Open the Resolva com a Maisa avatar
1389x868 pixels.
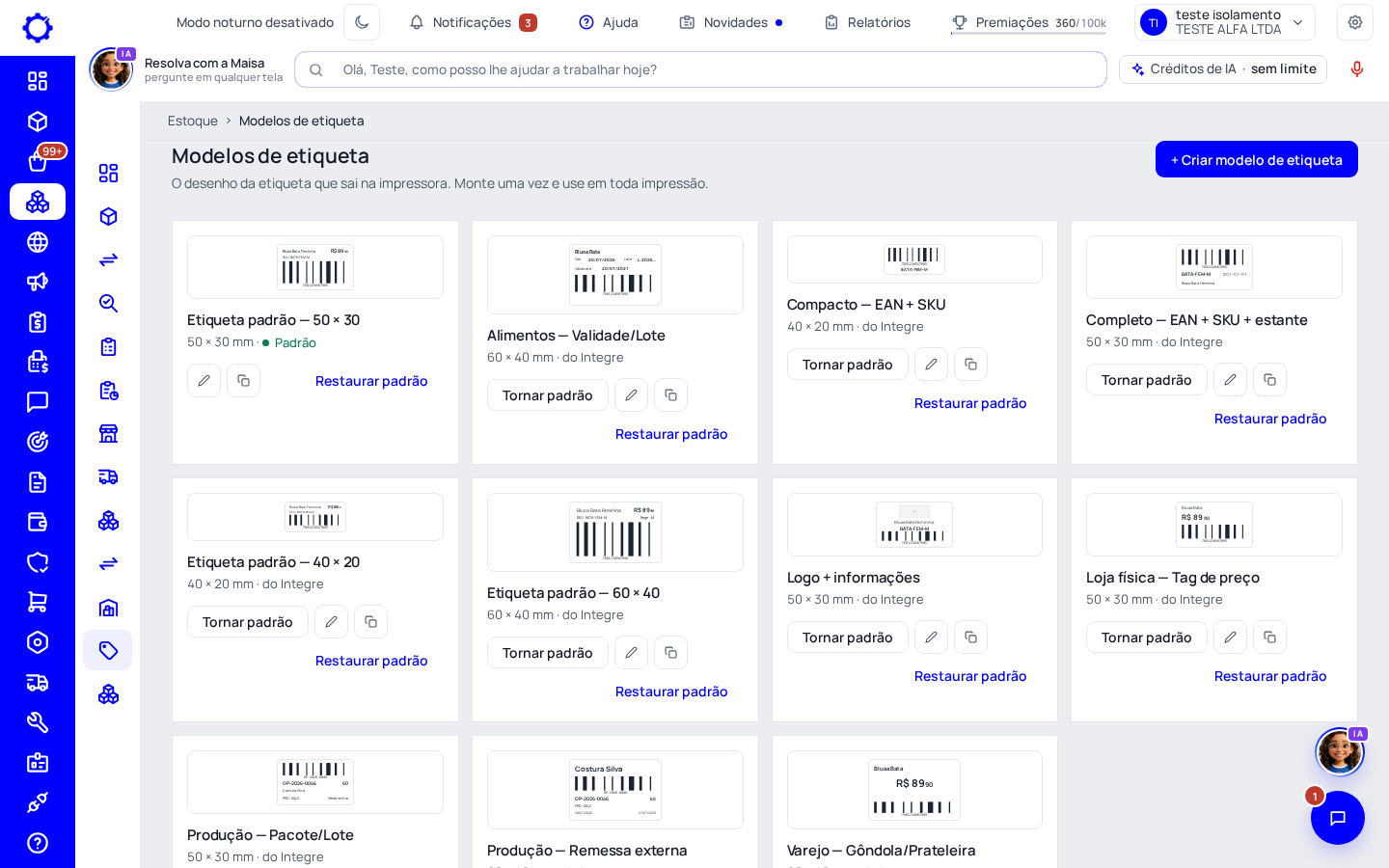coord(111,69)
